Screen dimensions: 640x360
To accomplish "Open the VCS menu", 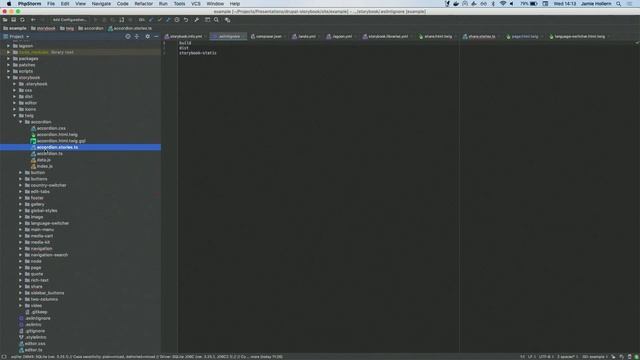I will tap(196, 4).
